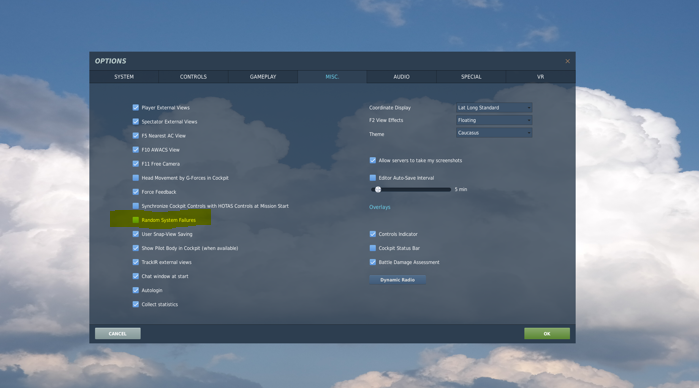Viewport: 699px width, 388px height.
Task: Toggle Battle Damage Assessment checkbox
Action: point(373,262)
